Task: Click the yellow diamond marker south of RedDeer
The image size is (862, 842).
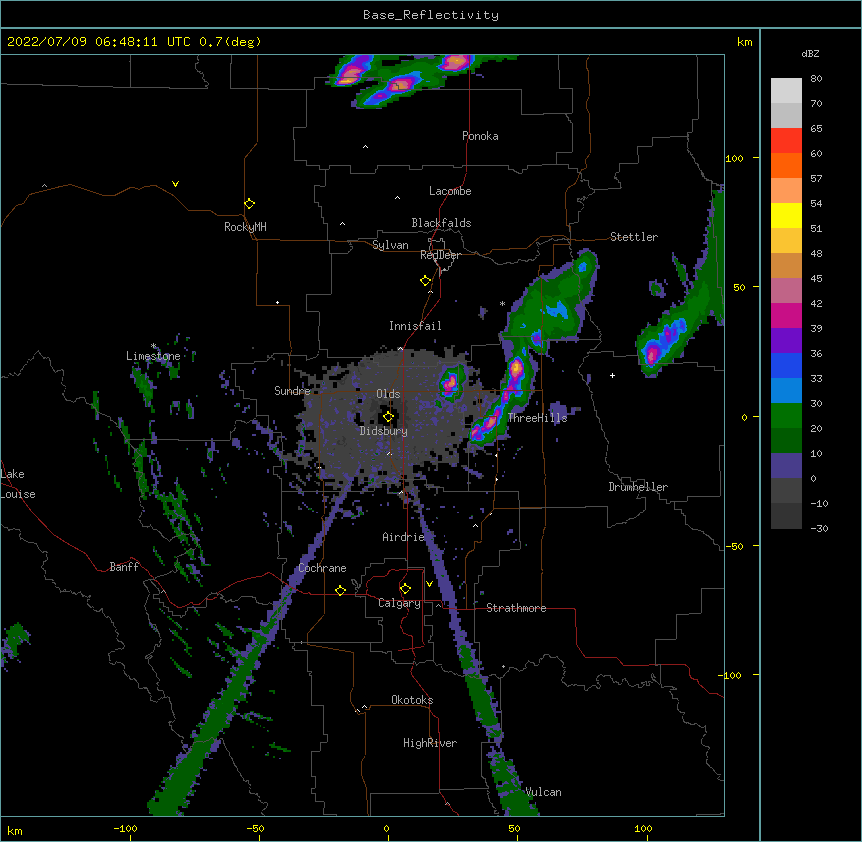Action: 426,281
